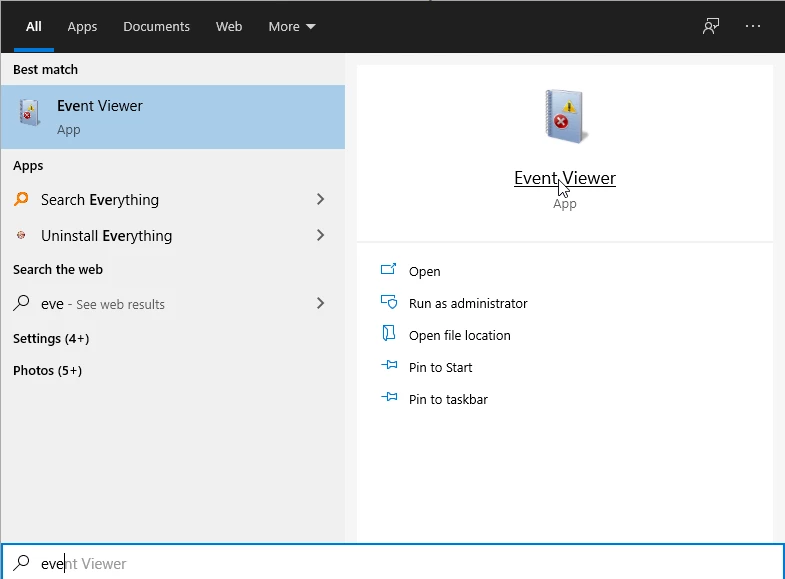Click the Open action icon
Image resolution: width=785 pixels, height=579 pixels.
point(388,270)
